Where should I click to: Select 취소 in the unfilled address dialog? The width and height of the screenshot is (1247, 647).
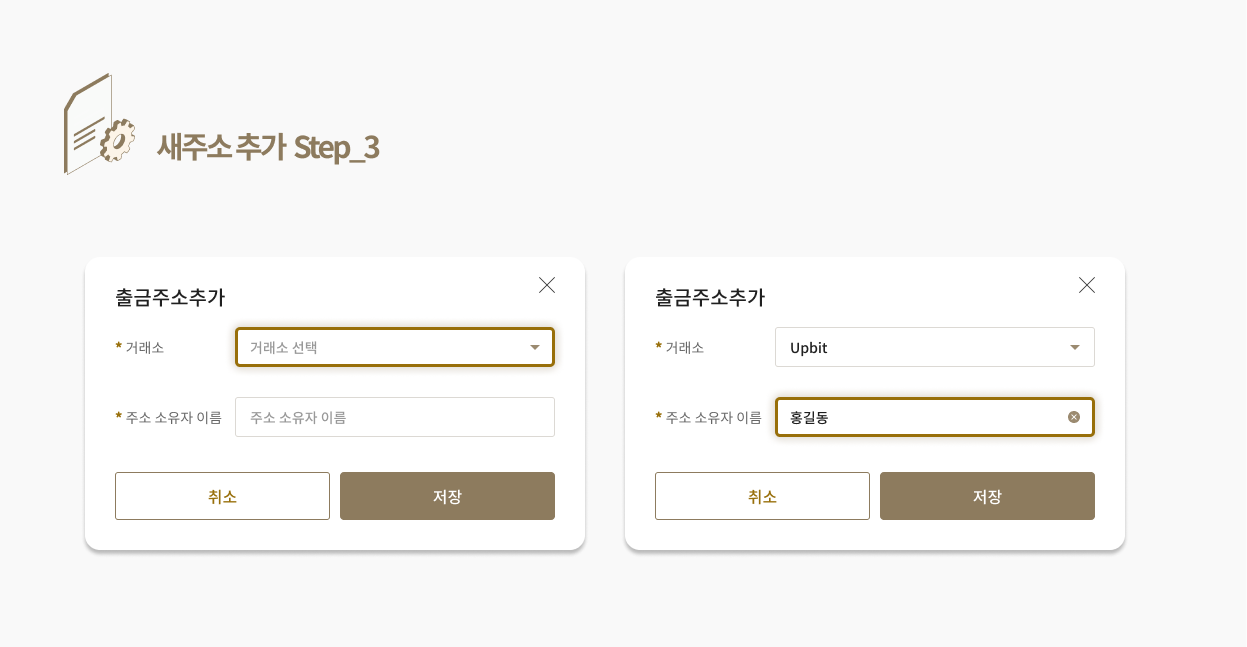(x=222, y=496)
